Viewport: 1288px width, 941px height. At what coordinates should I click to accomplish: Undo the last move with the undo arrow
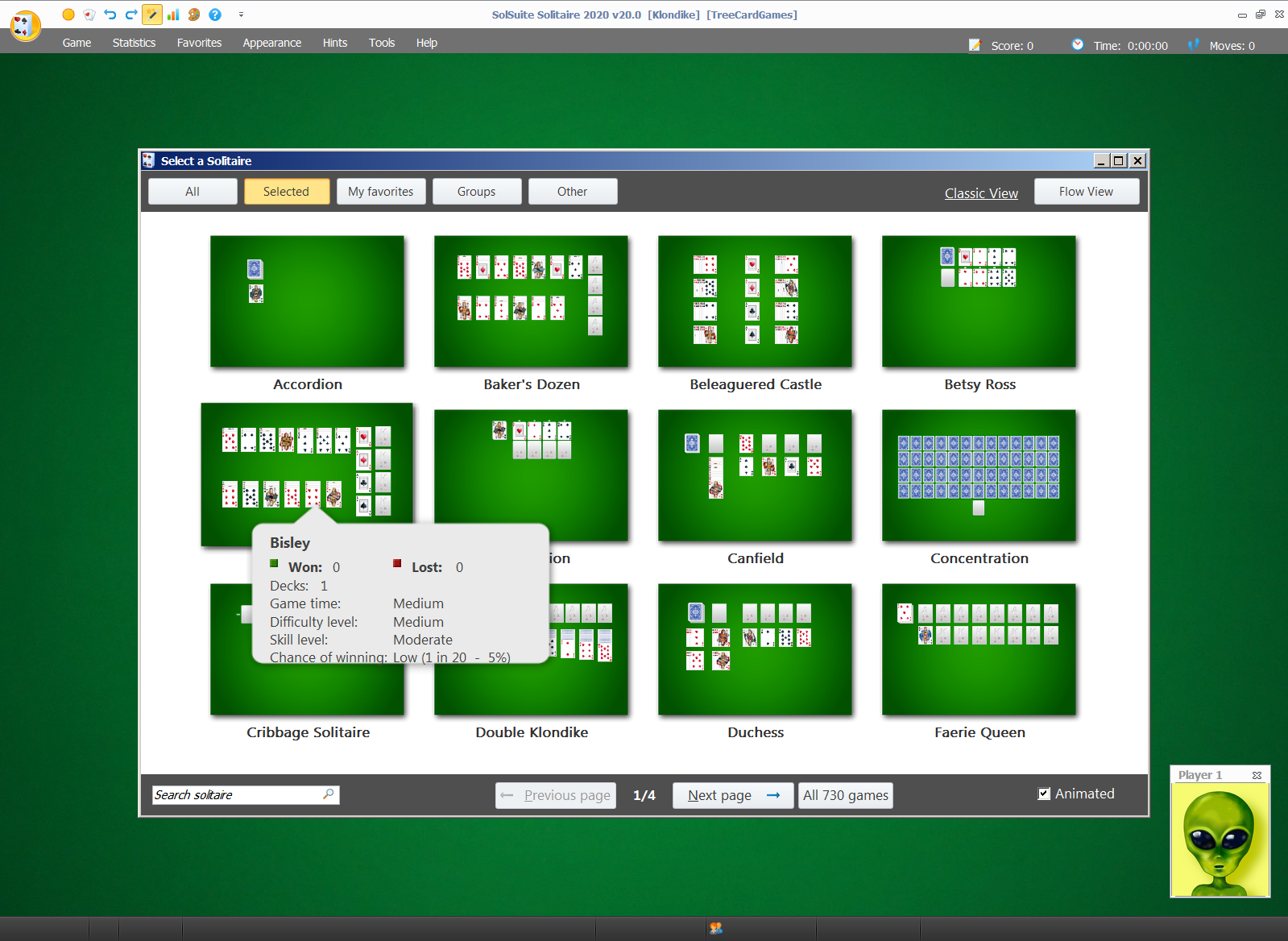tap(110, 15)
